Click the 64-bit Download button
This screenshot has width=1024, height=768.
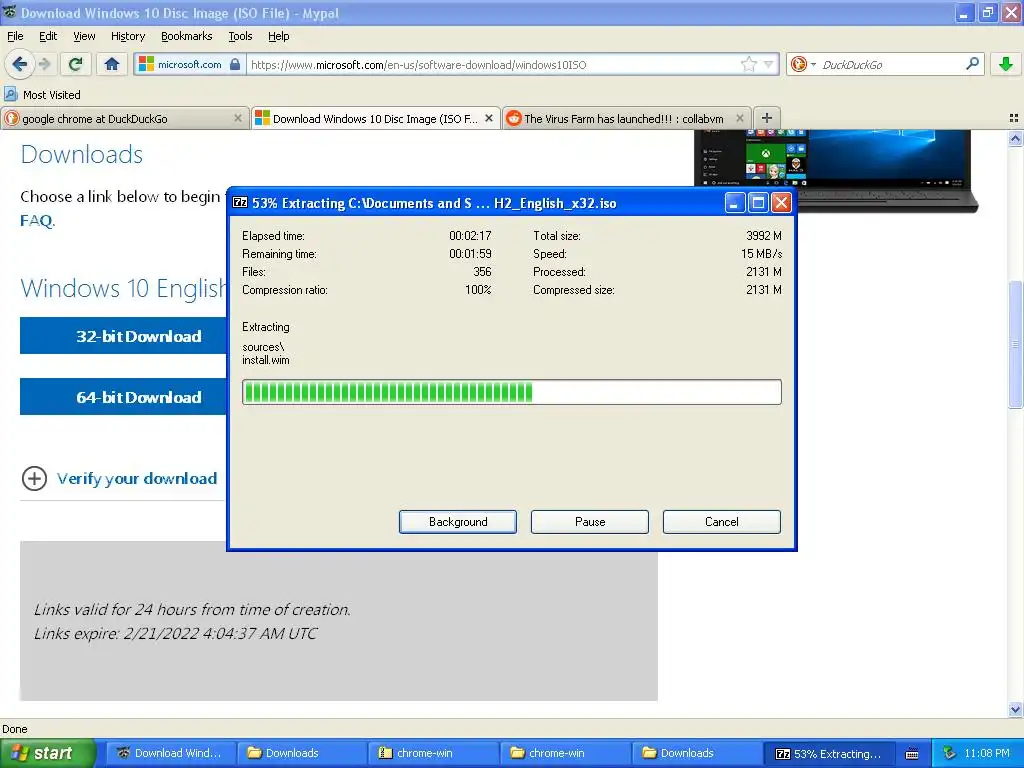pos(123,396)
